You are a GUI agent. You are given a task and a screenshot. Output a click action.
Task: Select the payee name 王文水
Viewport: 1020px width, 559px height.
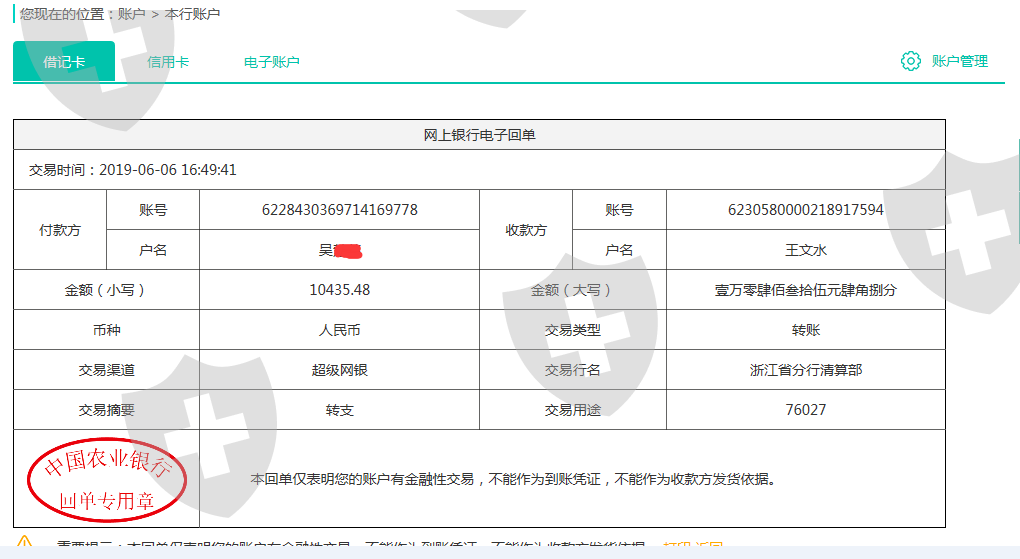[805, 250]
